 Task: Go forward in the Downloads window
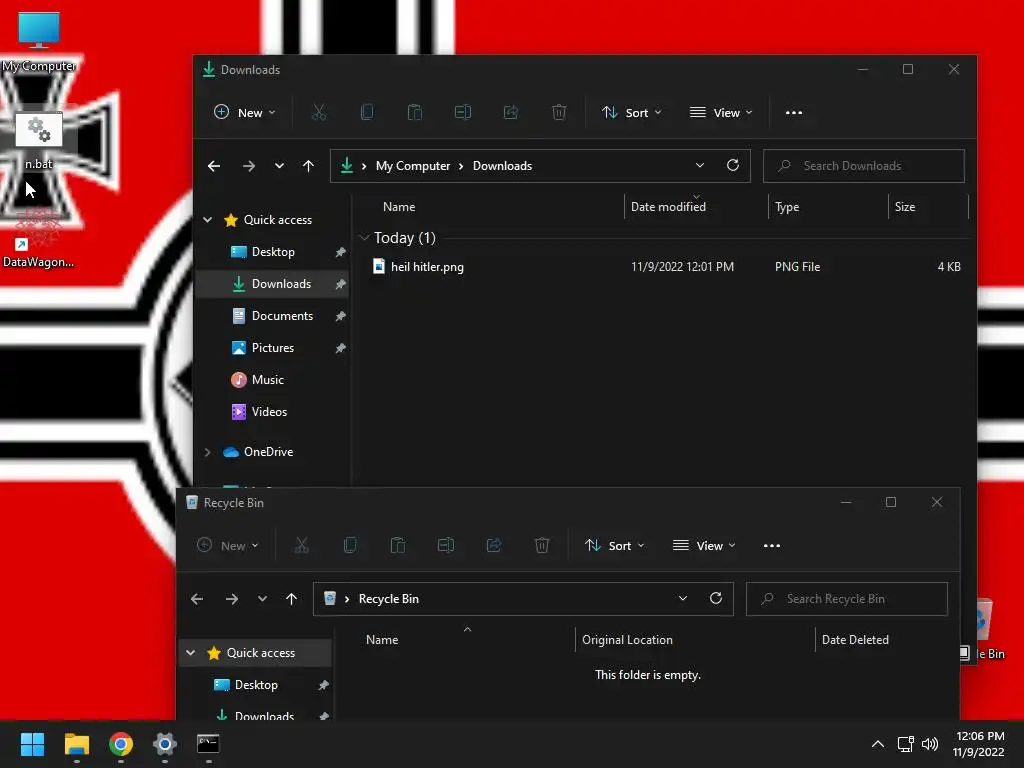tap(249, 166)
